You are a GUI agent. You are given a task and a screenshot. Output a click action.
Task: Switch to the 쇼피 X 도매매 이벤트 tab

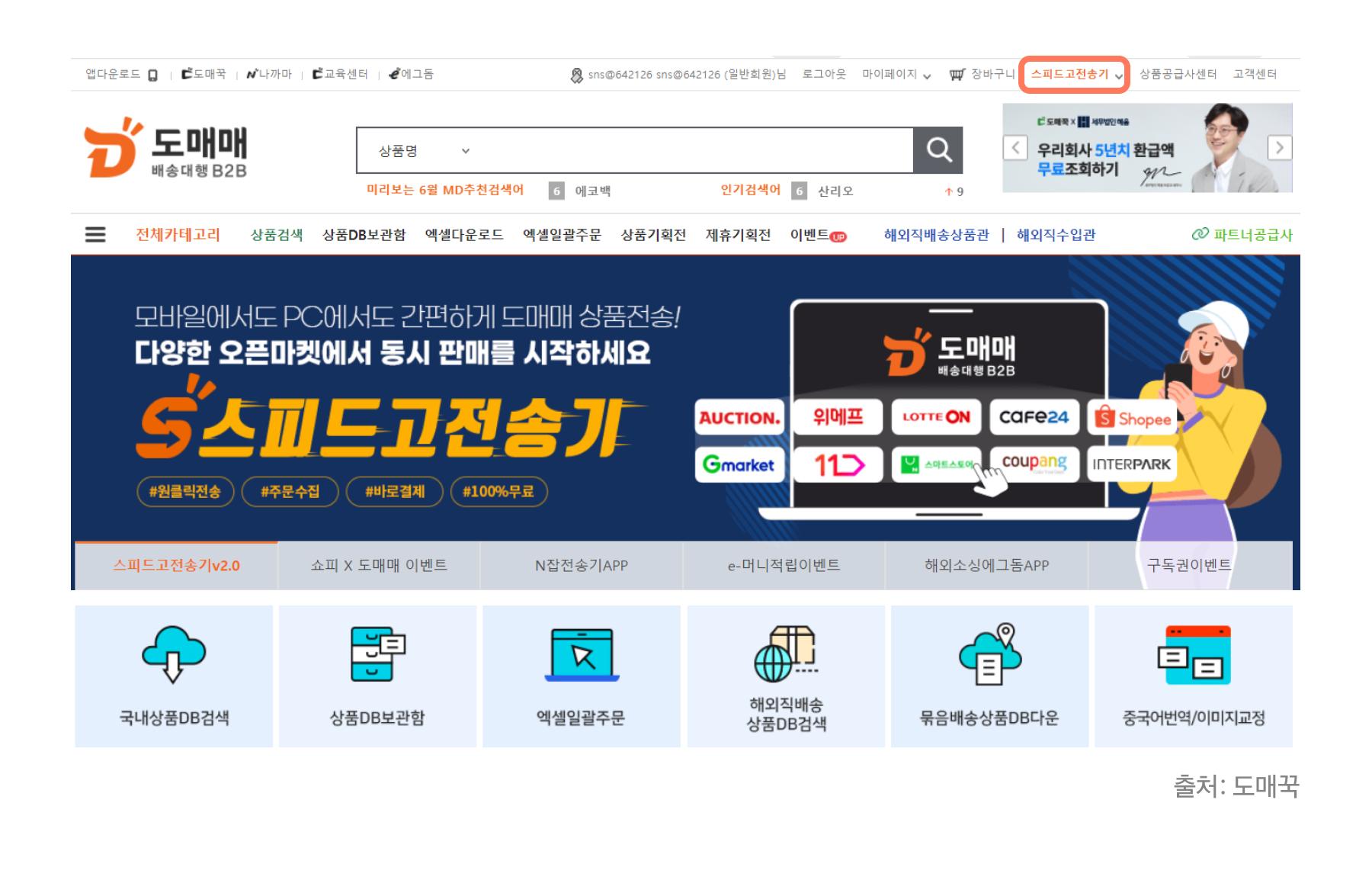pyautogui.click(x=379, y=565)
